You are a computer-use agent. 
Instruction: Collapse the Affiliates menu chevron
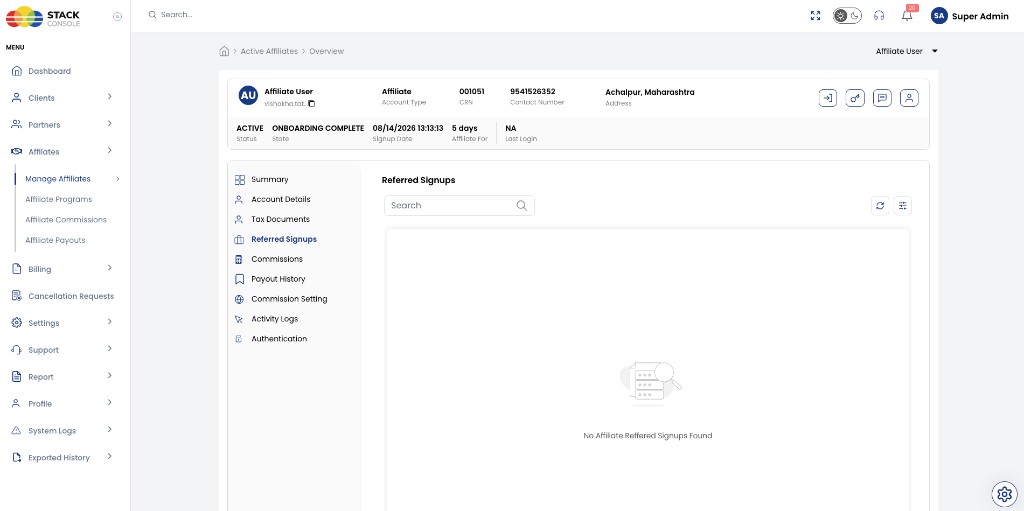click(110, 150)
